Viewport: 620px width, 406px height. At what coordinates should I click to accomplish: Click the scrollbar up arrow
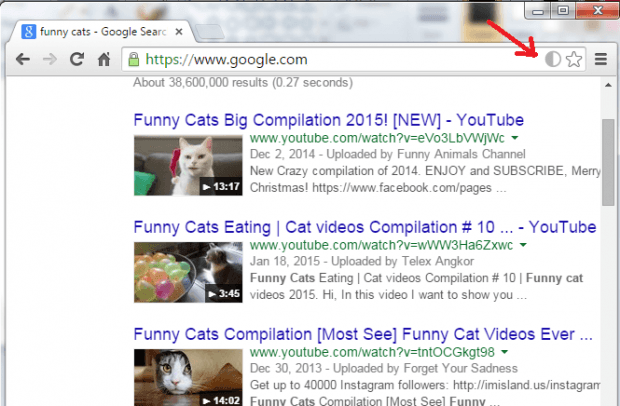[x=608, y=85]
